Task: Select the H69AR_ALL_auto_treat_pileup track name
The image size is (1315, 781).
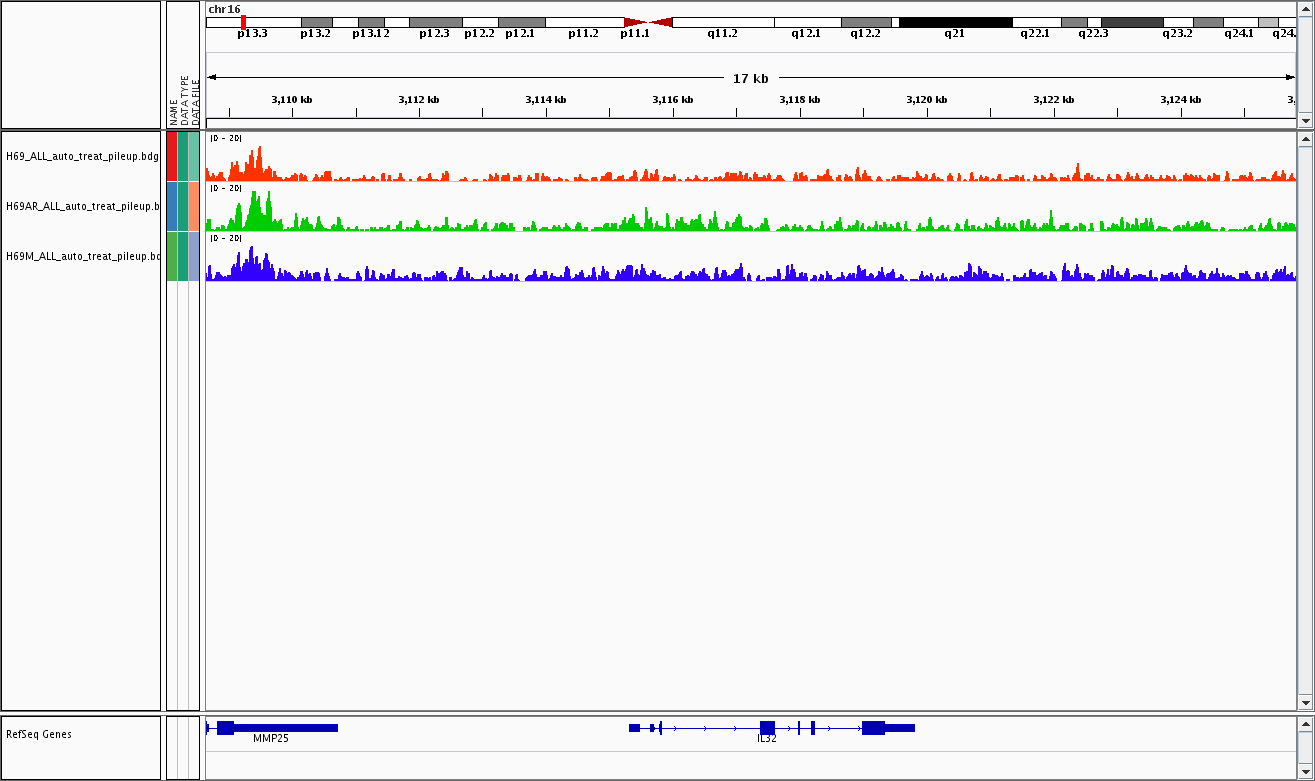Action: (82, 206)
